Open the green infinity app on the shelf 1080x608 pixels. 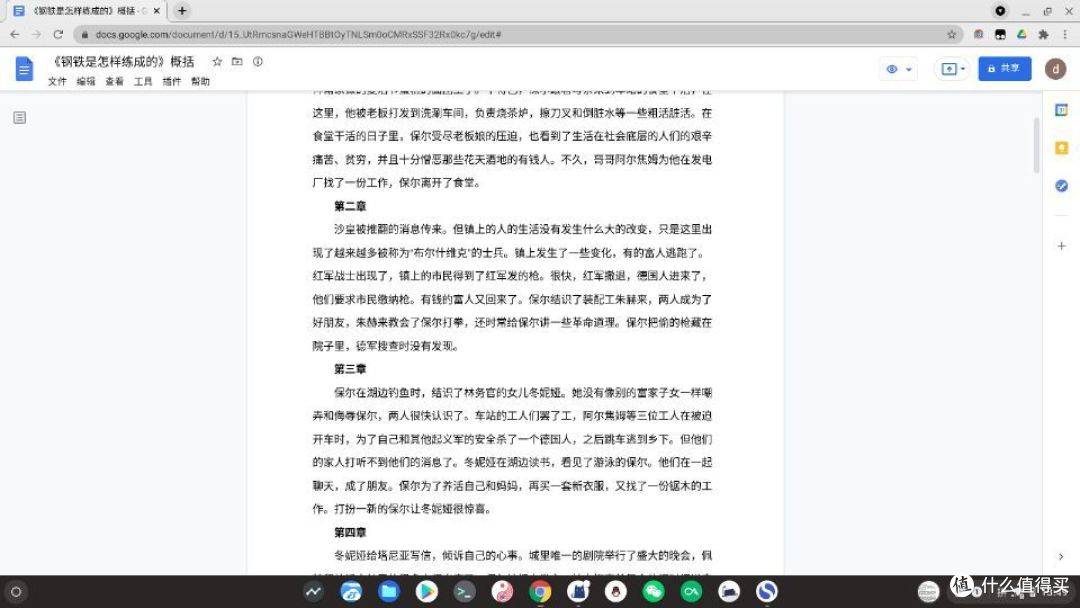pyautogui.click(x=691, y=591)
